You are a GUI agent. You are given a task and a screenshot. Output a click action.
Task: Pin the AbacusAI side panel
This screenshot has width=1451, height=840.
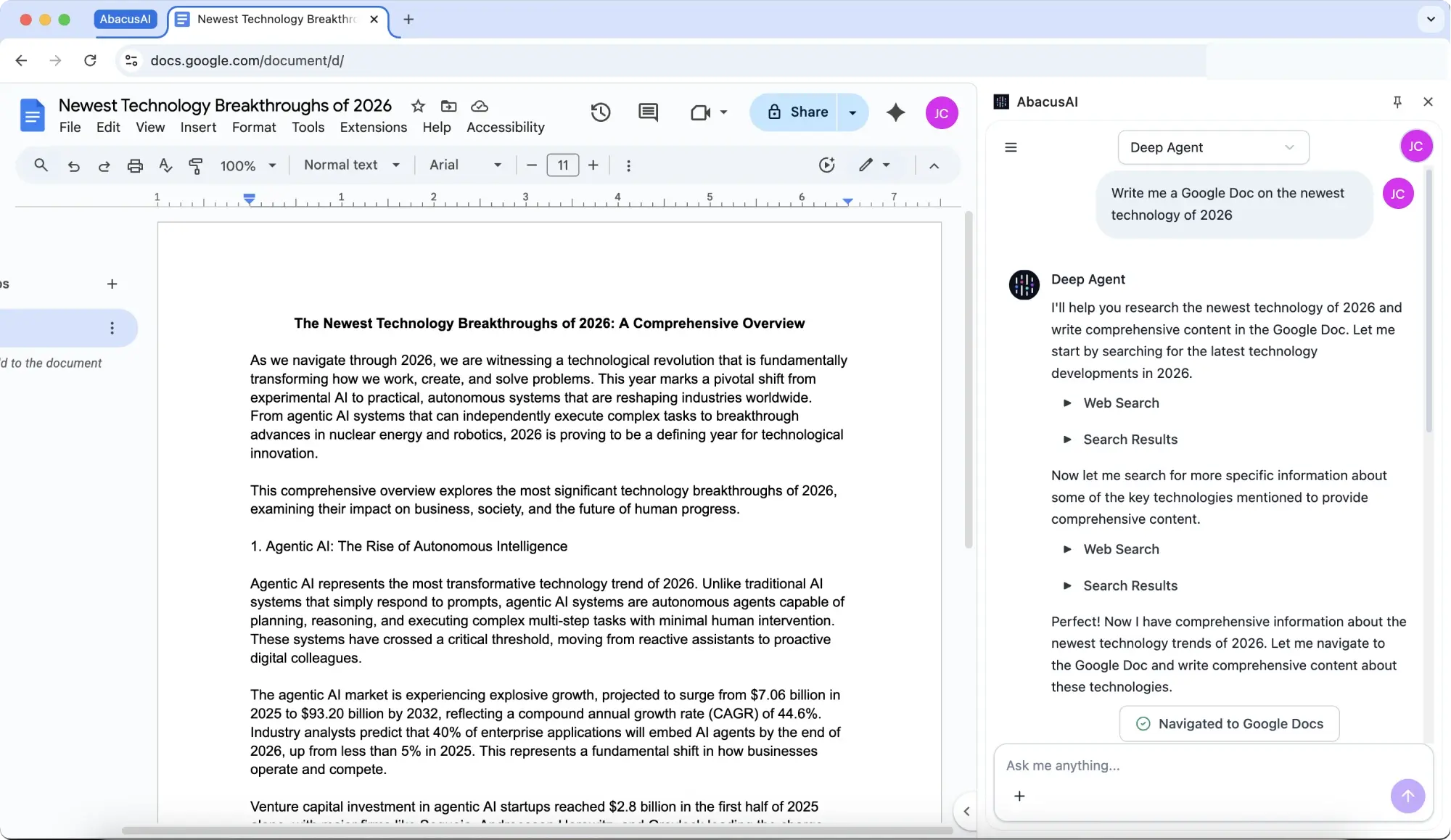coord(1397,102)
